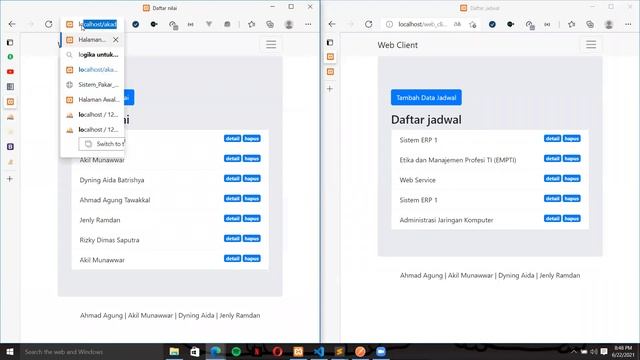Screen dimensions: 640x360
Task: Open XAMPP from taskbar
Action: point(298,351)
